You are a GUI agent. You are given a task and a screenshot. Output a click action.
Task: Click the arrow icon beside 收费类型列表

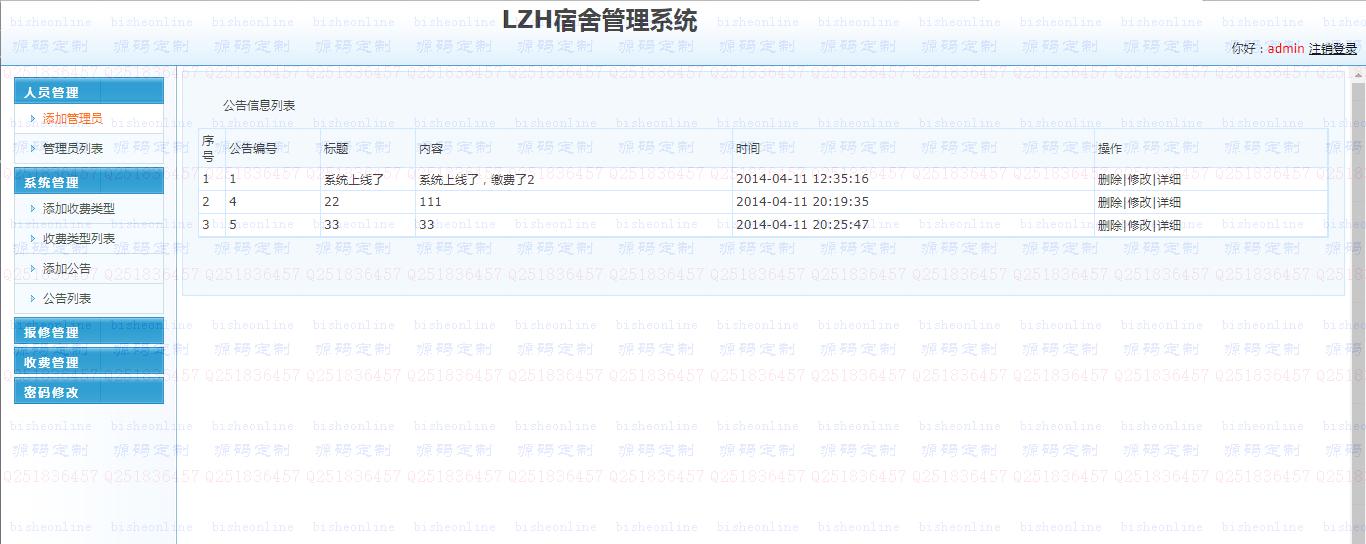(x=33, y=239)
